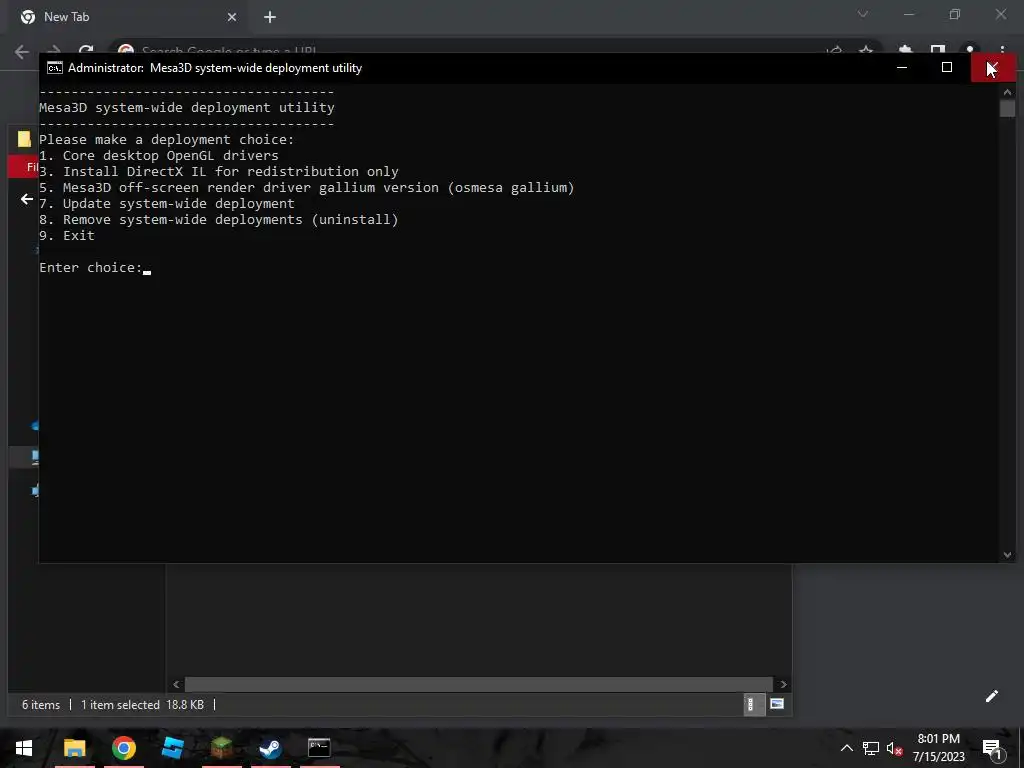Close the New Tab tab in Chrome

point(232,17)
